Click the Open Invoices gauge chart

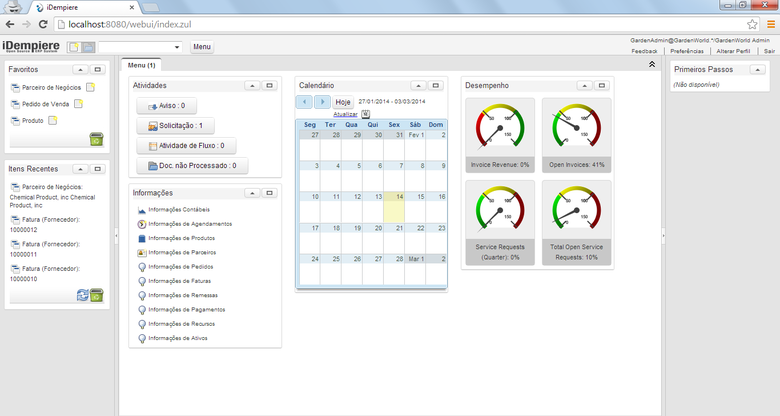point(577,129)
